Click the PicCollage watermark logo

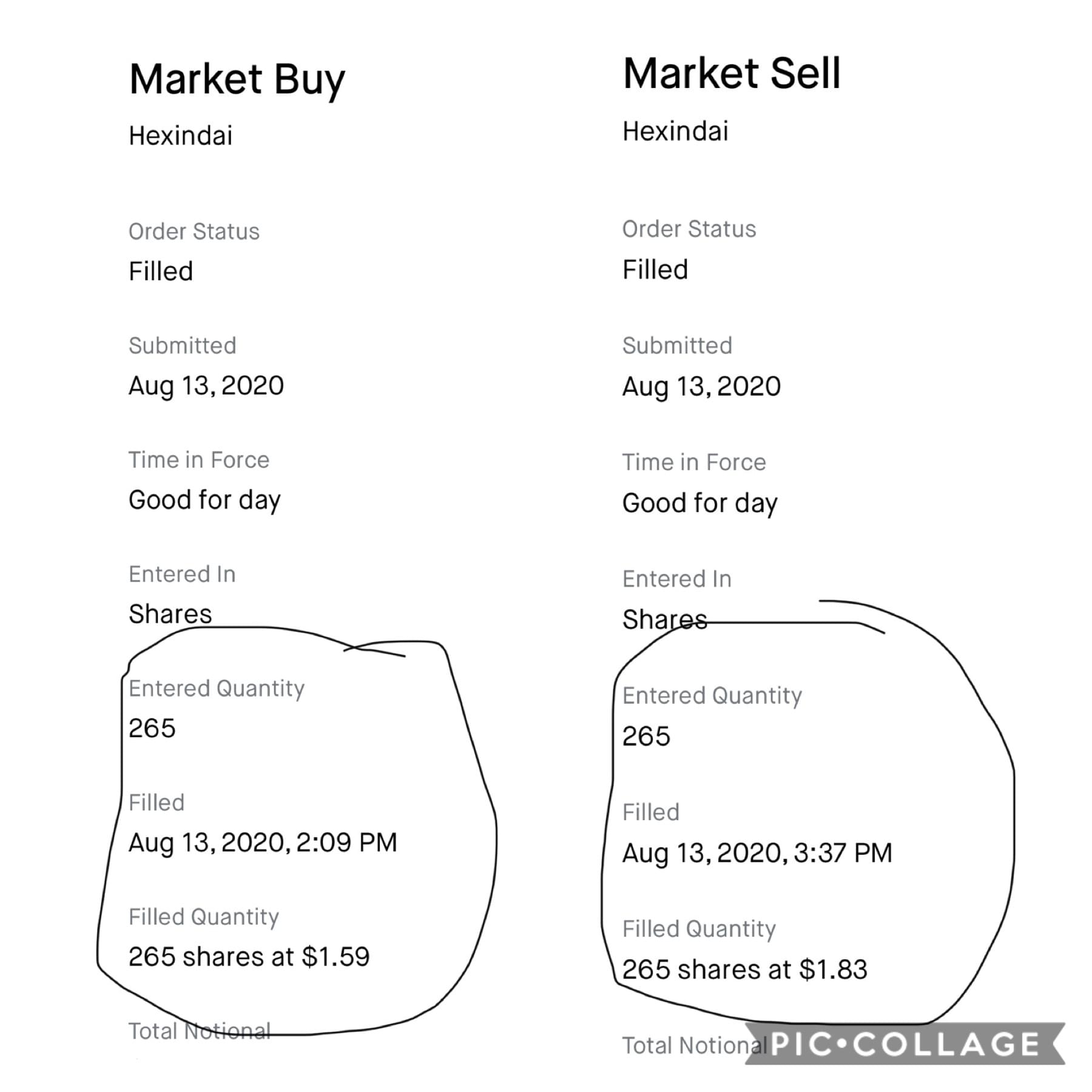[x=905, y=1043]
